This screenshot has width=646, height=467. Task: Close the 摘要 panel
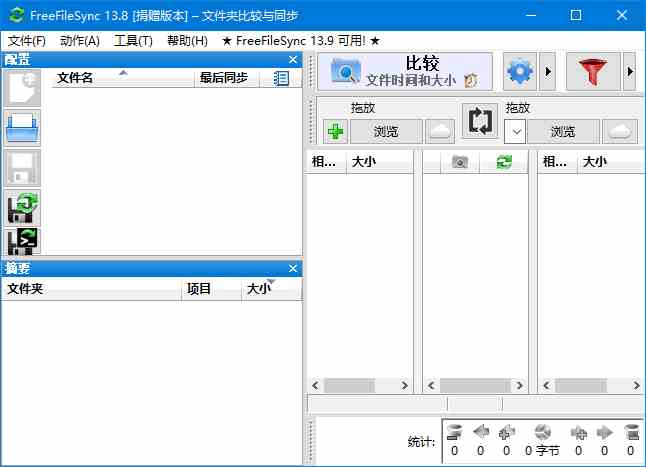(x=293, y=268)
